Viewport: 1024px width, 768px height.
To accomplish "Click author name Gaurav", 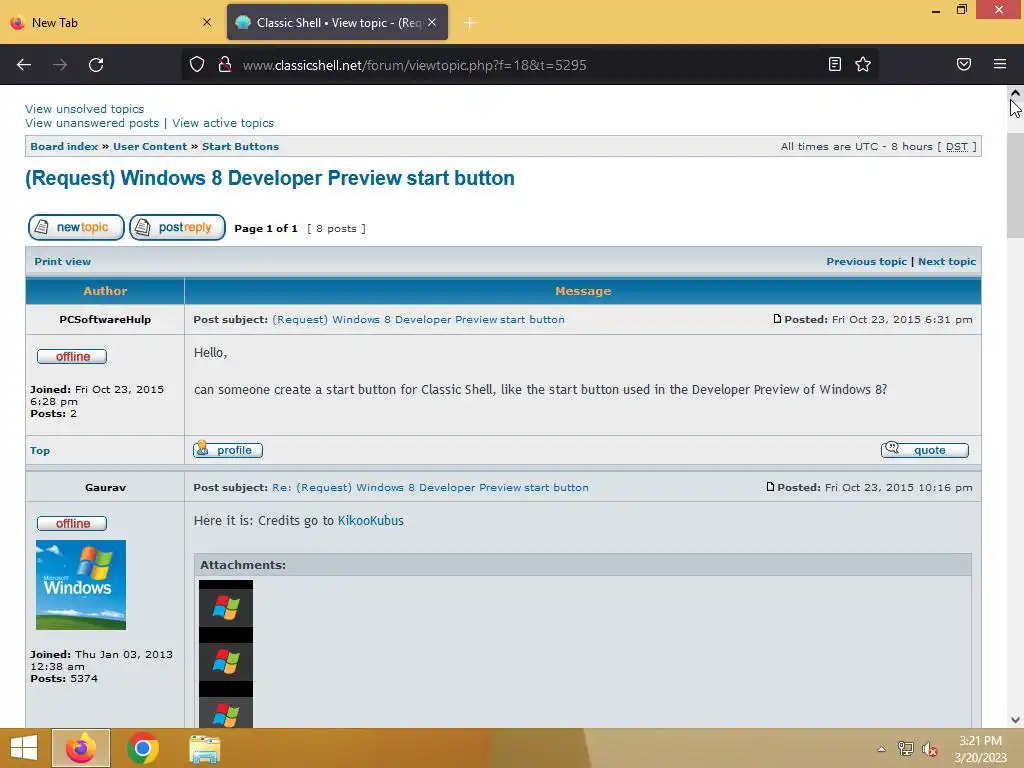I will 105,487.
